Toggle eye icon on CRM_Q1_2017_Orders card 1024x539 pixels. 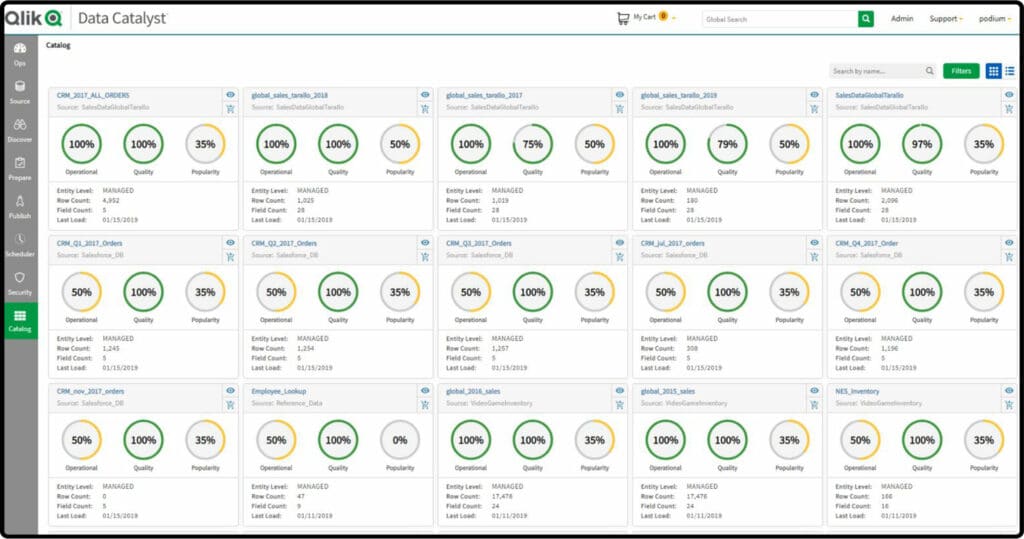point(231,242)
